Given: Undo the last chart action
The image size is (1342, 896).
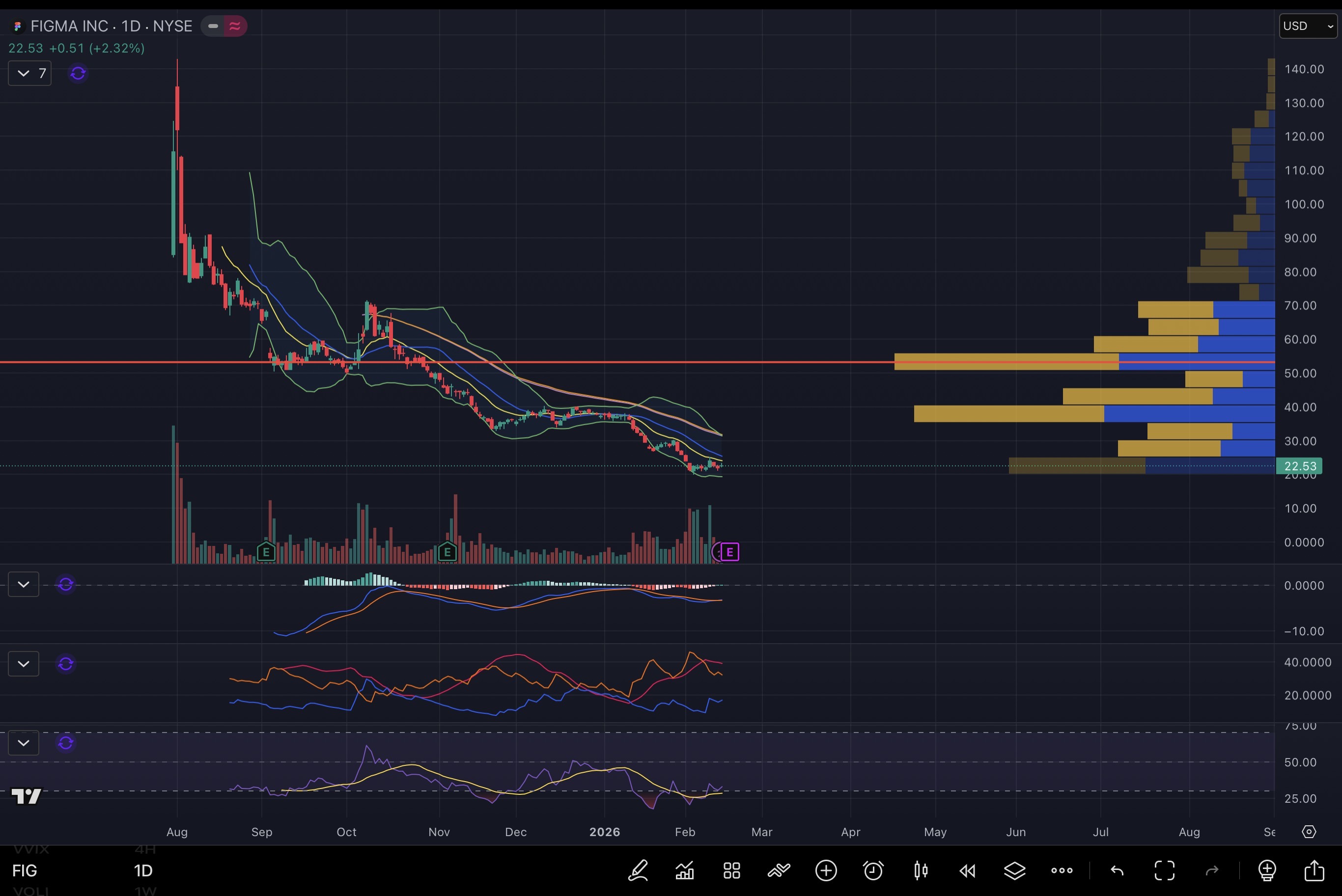Looking at the screenshot, I should click(x=1117, y=870).
